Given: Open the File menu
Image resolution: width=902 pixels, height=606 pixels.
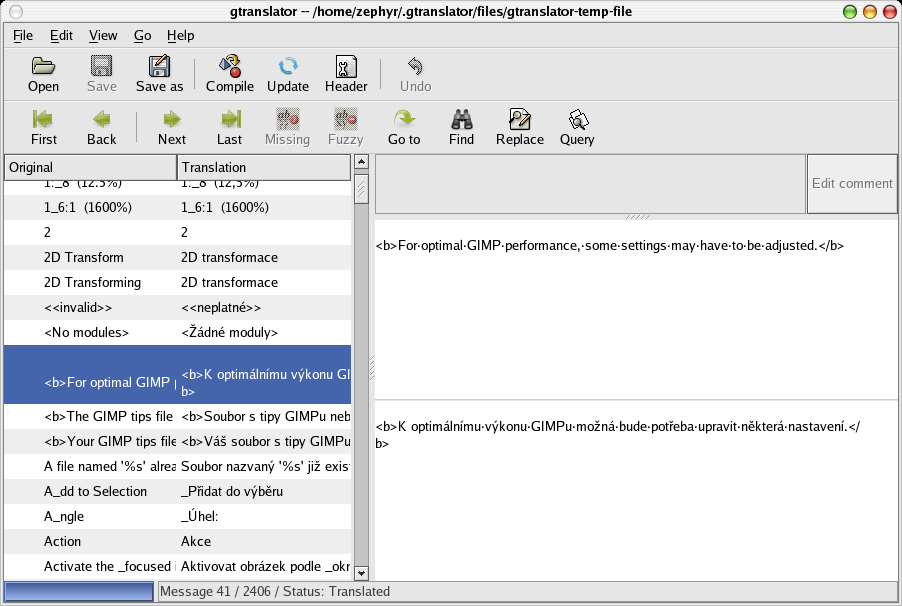Looking at the screenshot, I should [23, 35].
